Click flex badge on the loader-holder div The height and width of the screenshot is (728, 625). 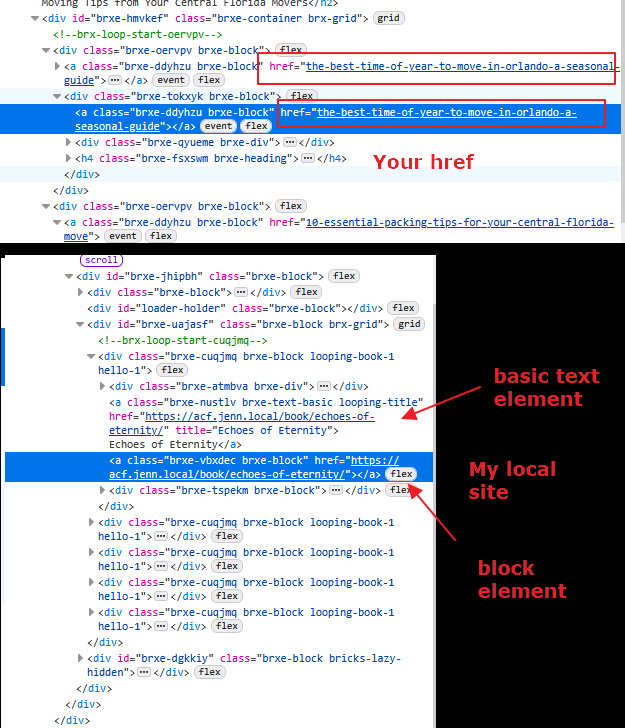click(403, 308)
